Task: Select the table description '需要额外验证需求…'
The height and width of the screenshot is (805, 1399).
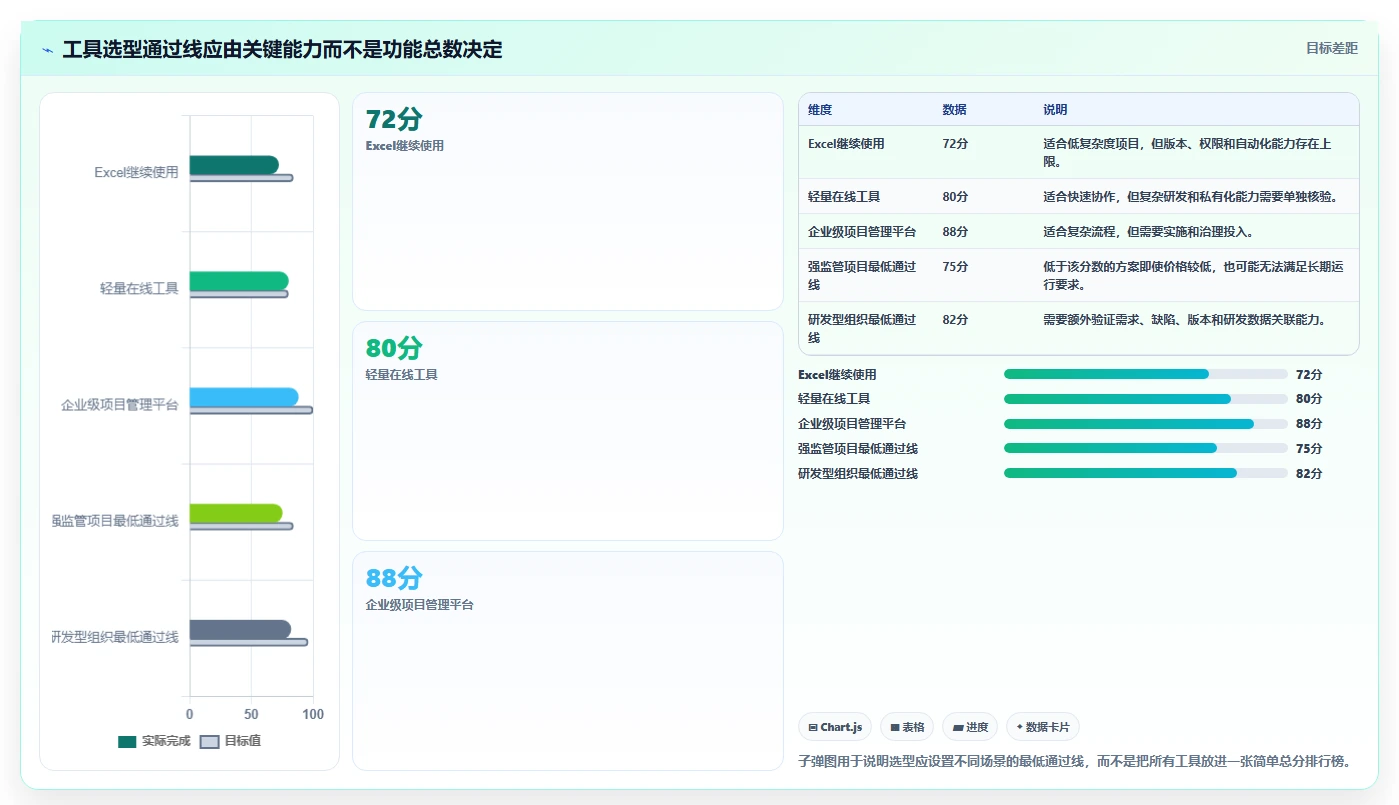Action: (1184, 320)
